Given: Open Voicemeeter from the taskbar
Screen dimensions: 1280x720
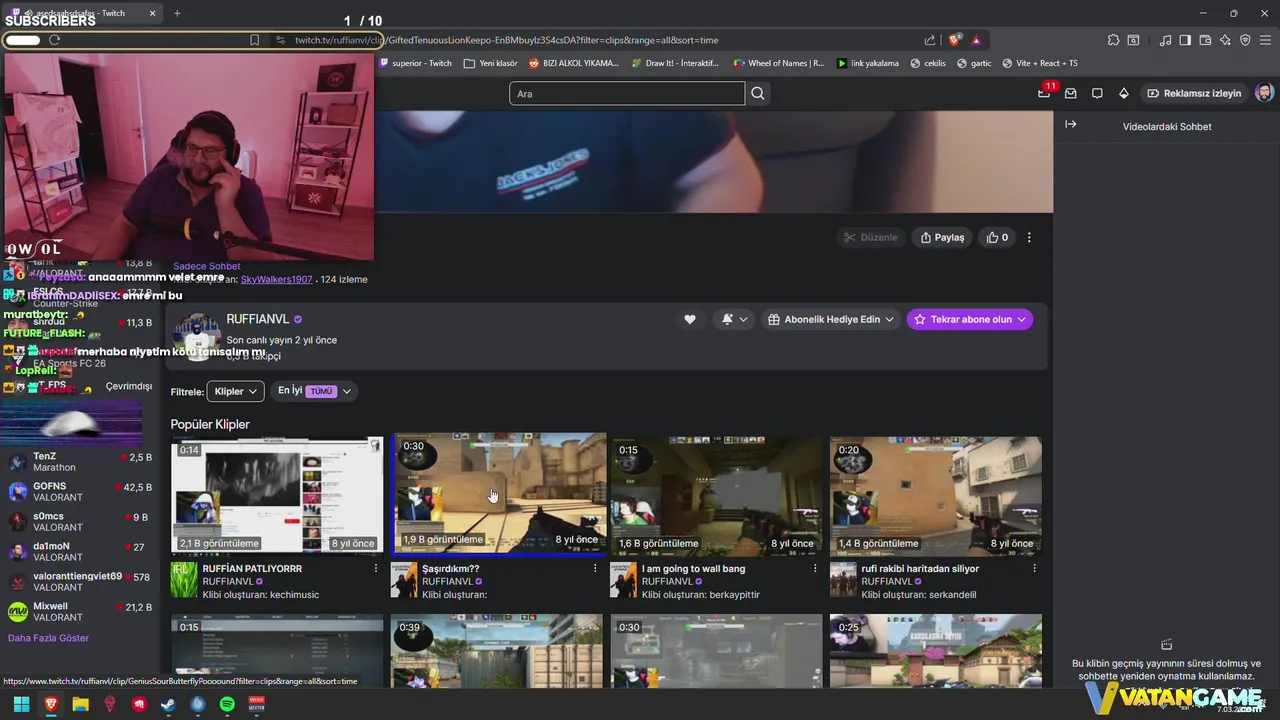Looking at the screenshot, I should [257, 704].
